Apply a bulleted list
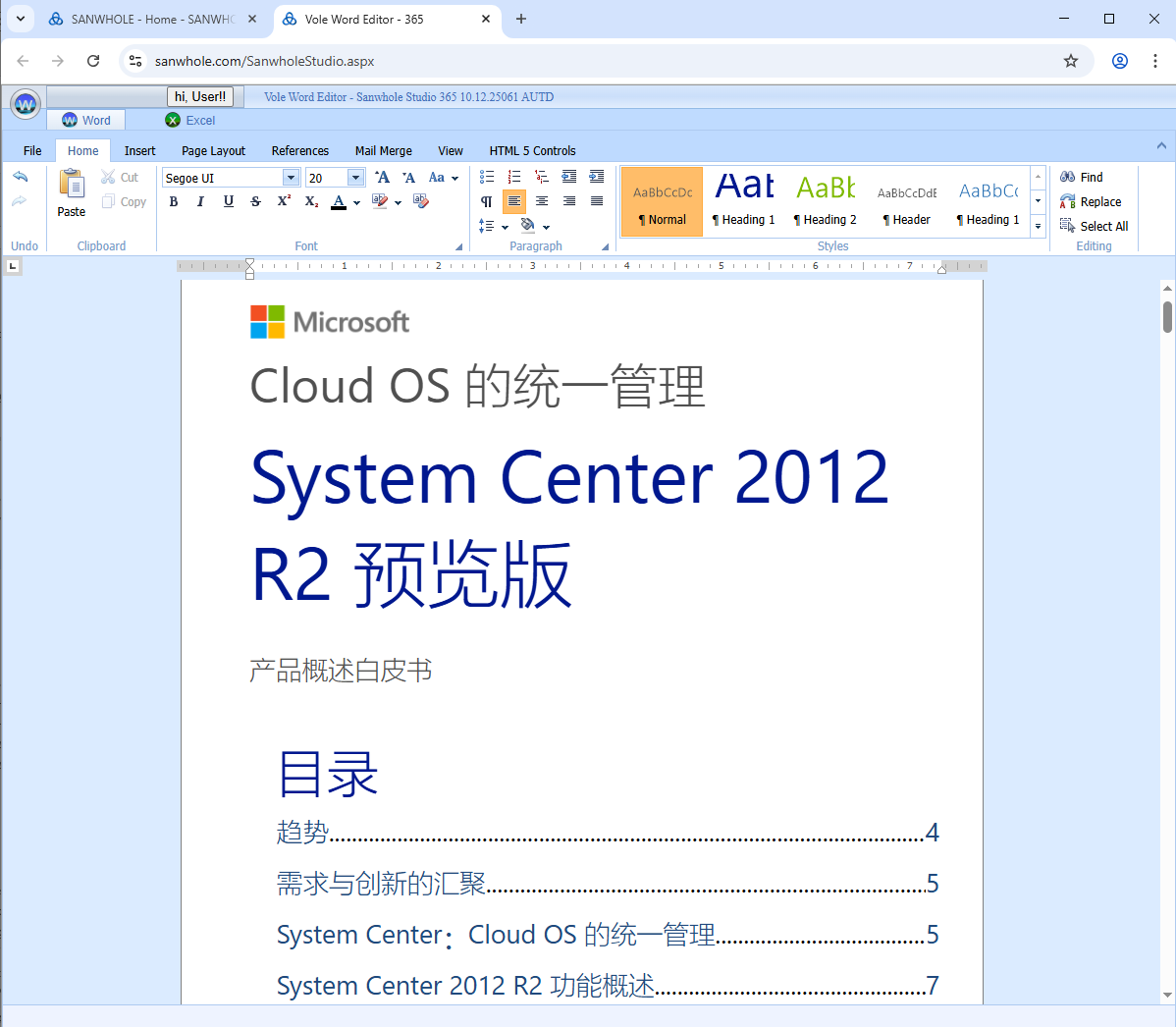1176x1027 pixels. point(487,177)
